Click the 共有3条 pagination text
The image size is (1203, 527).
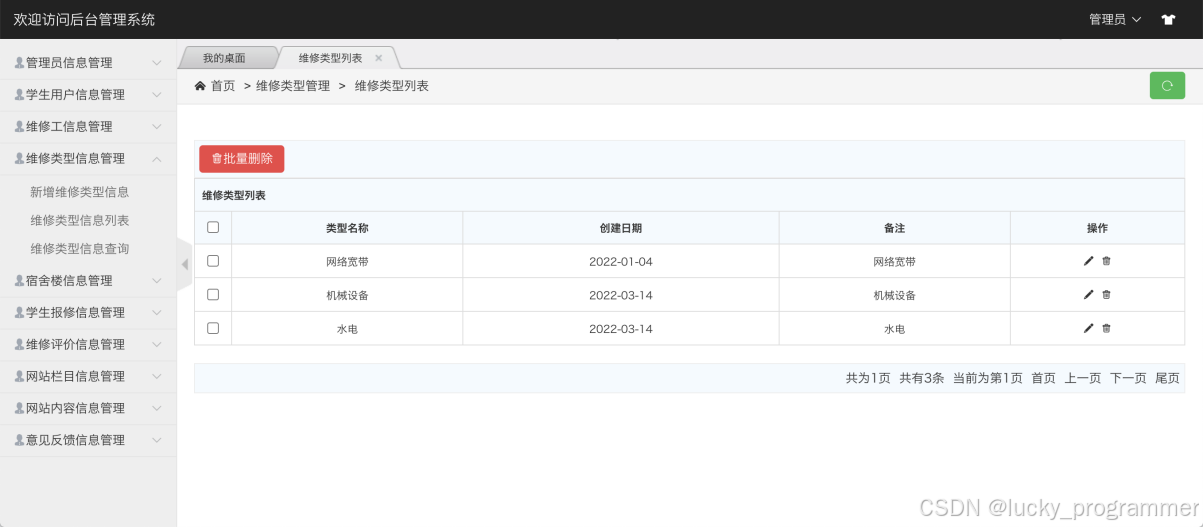coord(921,378)
